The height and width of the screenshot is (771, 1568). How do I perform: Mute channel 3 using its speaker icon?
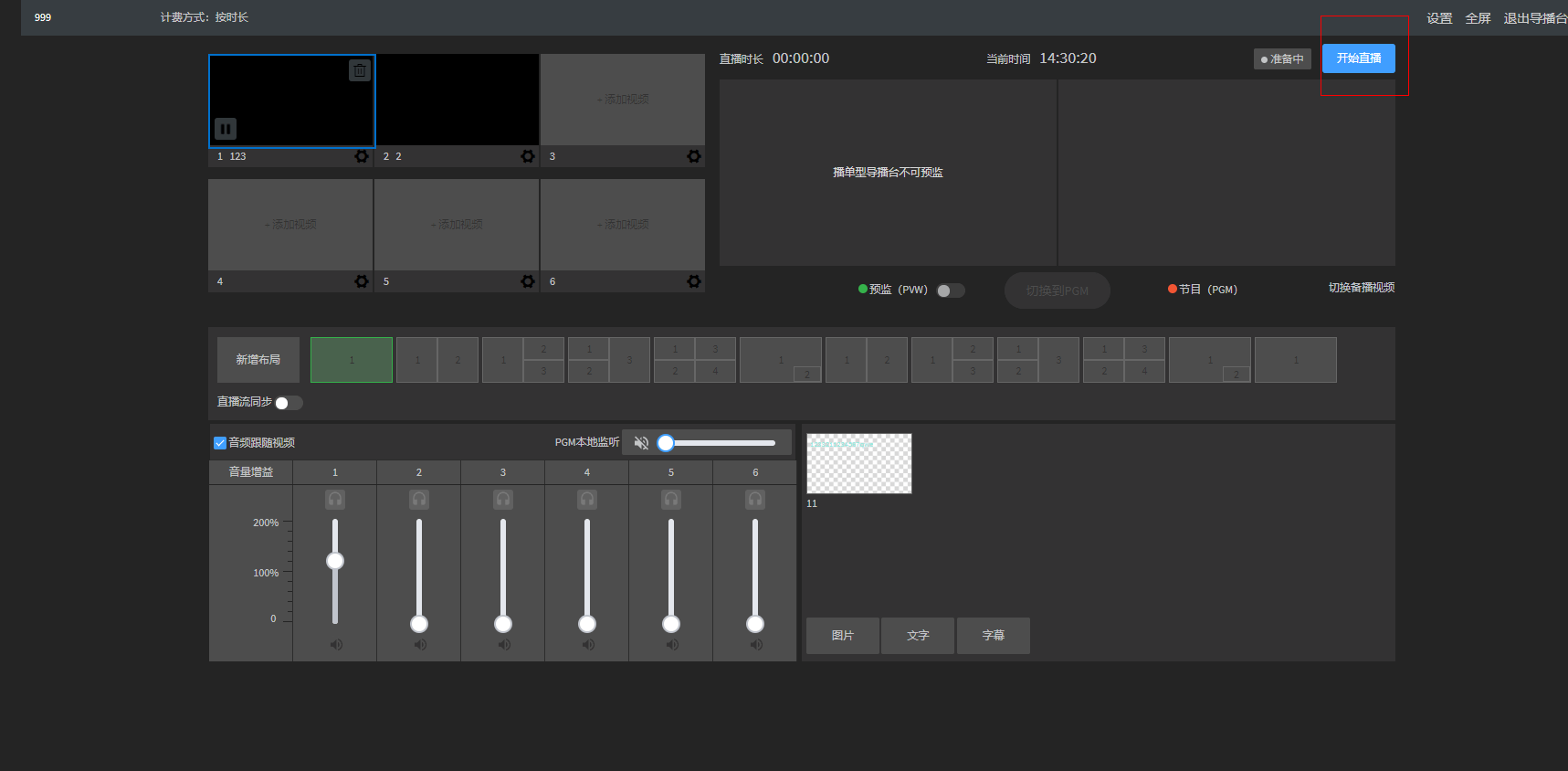(503, 645)
